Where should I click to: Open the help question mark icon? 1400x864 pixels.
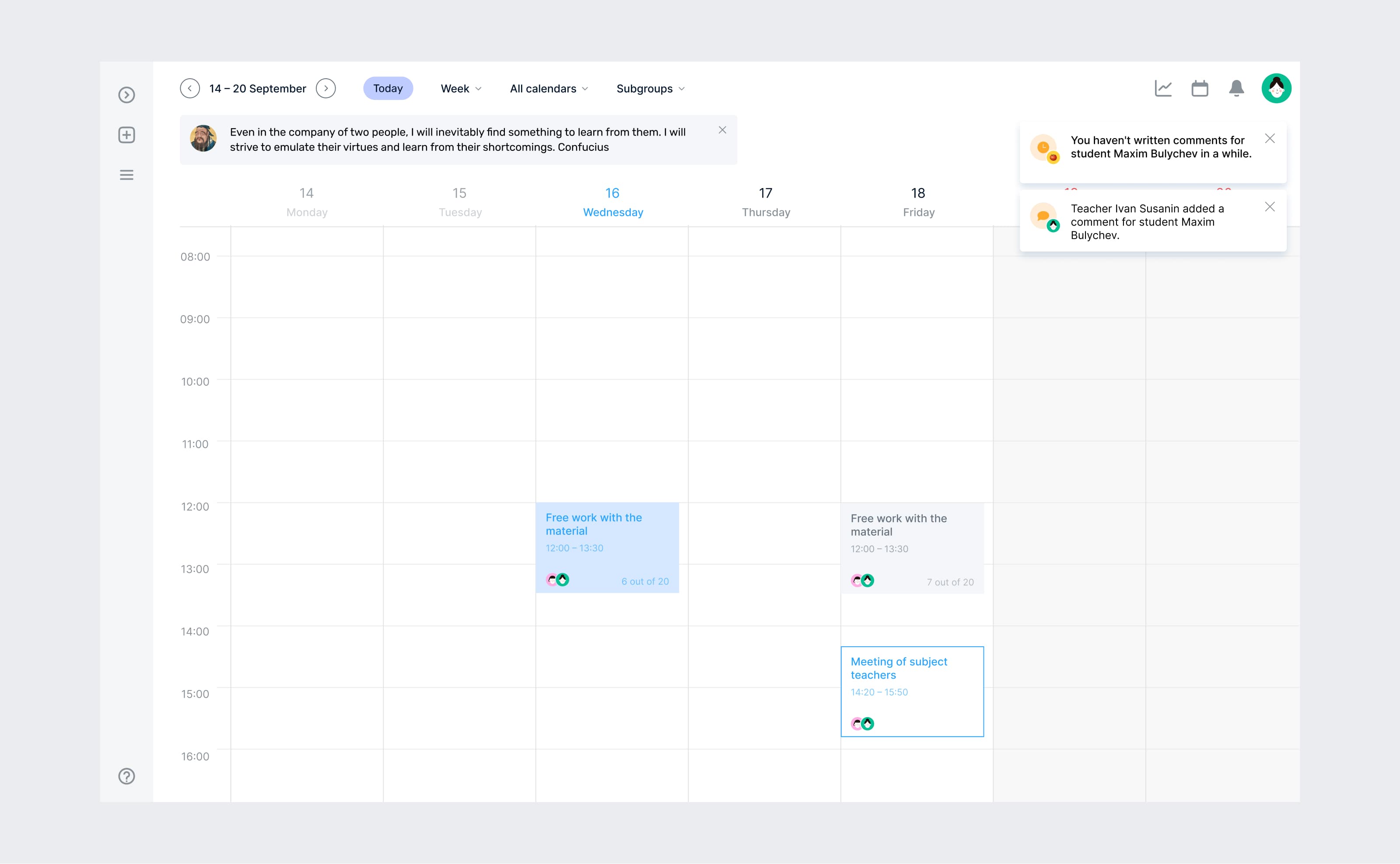click(126, 776)
